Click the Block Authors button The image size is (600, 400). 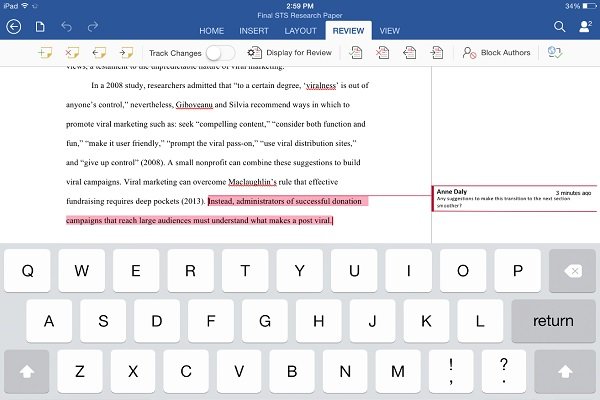(496, 52)
